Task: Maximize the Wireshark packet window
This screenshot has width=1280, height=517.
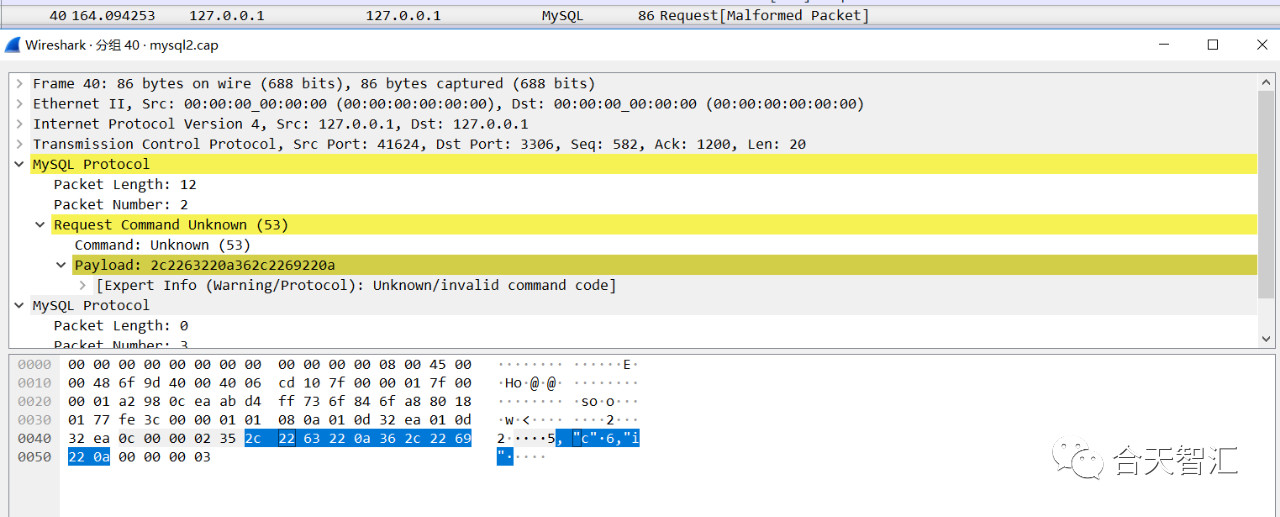Action: pyautogui.click(x=1213, y=45)
